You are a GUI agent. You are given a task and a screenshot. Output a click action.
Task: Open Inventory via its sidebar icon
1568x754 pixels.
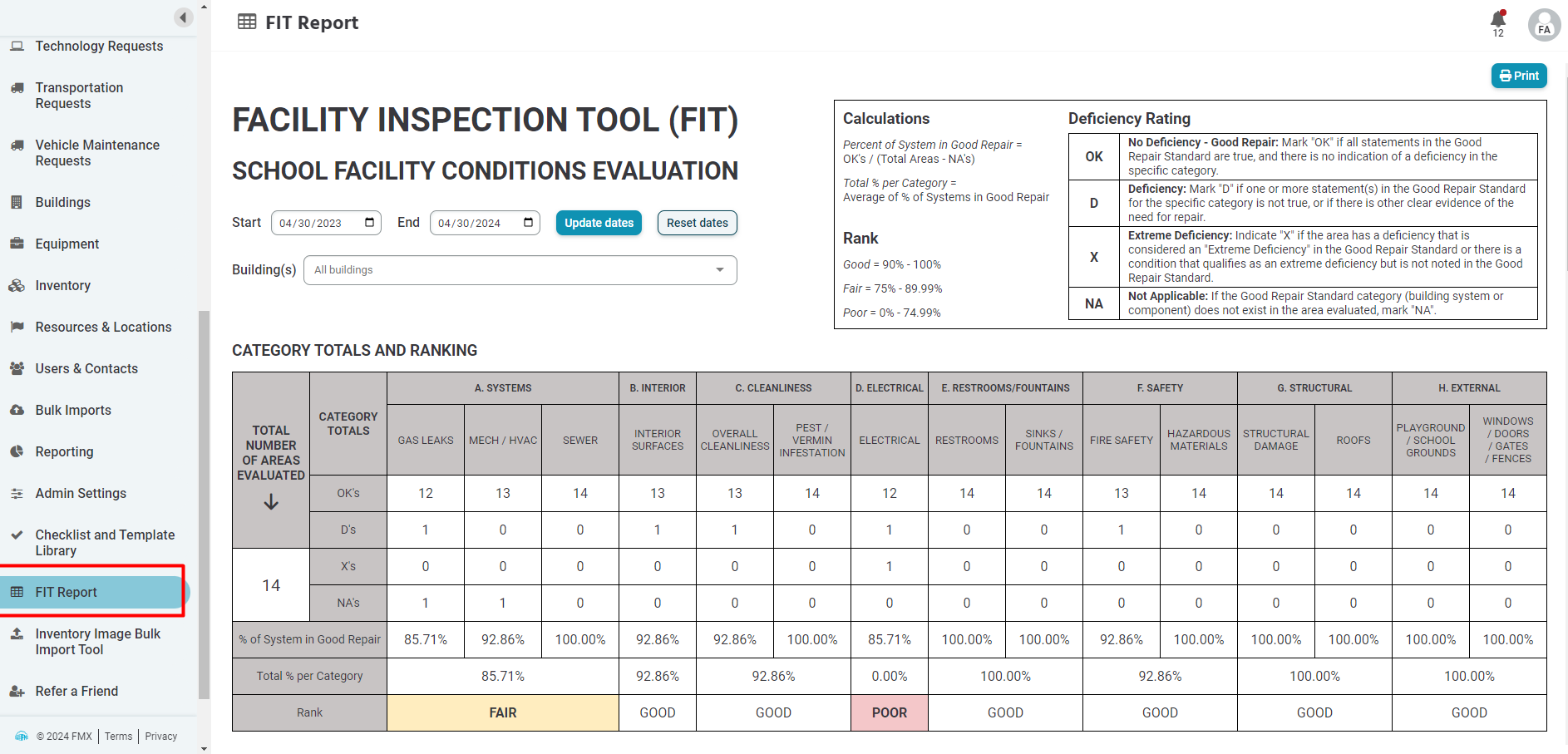click(18, 285)
